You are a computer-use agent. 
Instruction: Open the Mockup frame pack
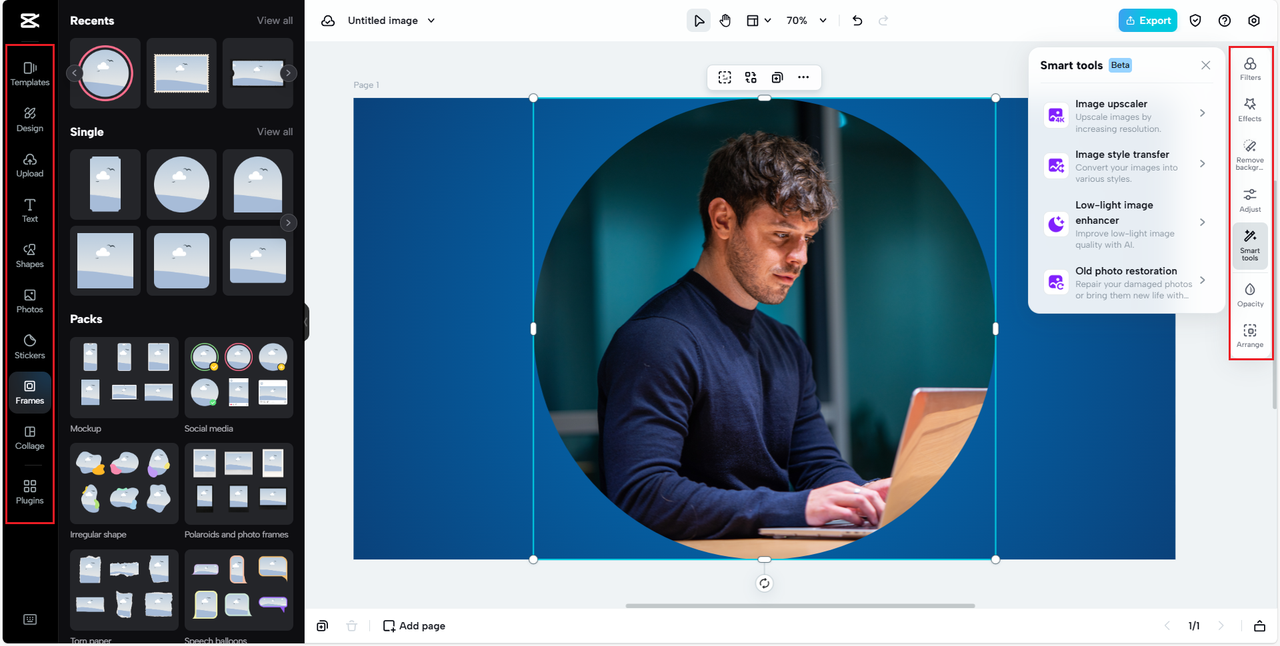pos(124,377)
